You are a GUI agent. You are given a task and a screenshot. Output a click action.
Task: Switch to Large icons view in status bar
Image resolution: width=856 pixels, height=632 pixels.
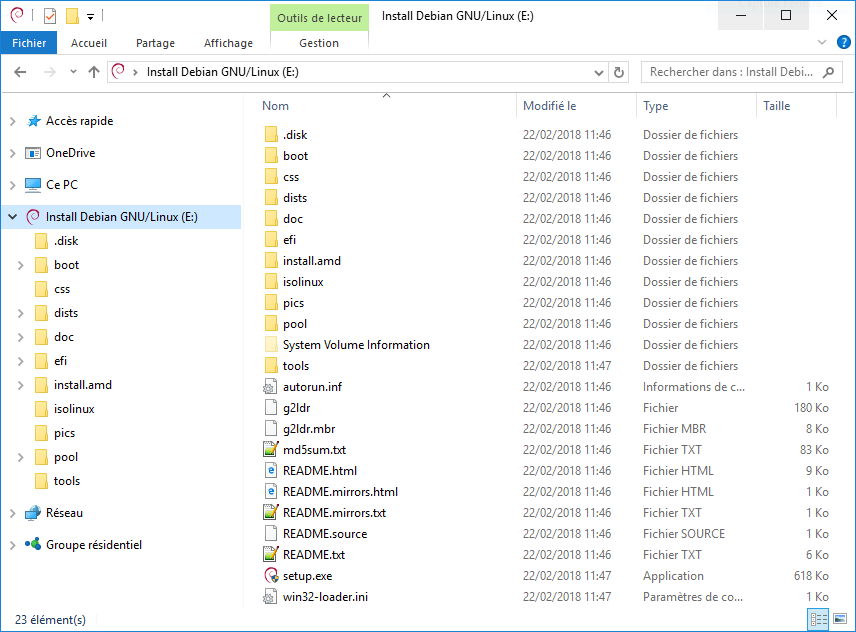click(x=840, y=619)
